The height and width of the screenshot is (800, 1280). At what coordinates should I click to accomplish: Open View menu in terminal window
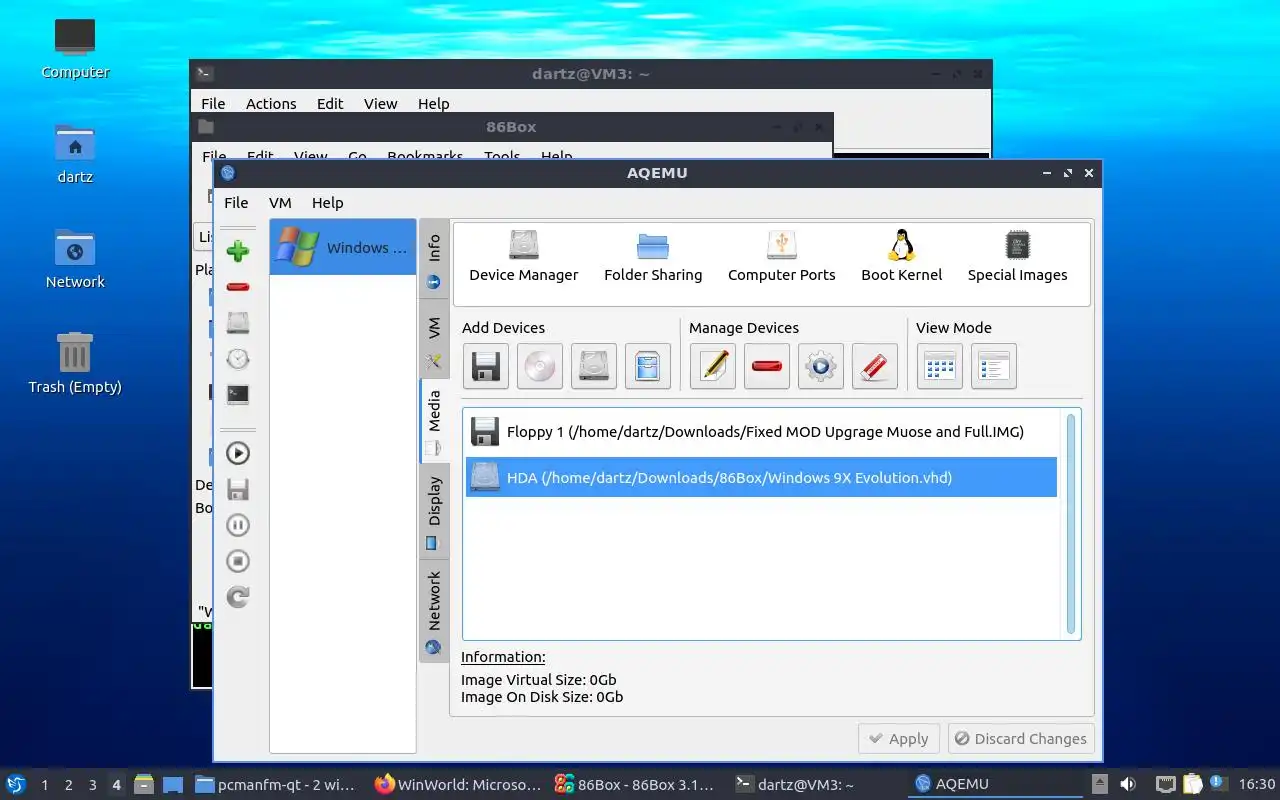(380, 103)
